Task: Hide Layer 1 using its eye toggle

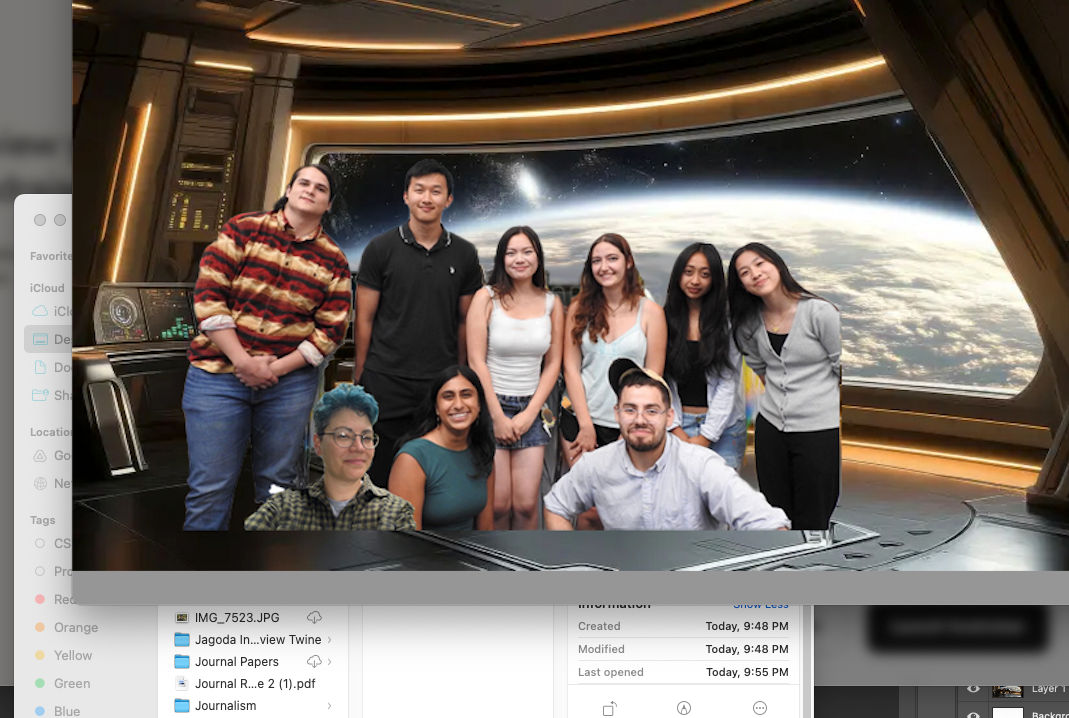Action: point(972,689)
